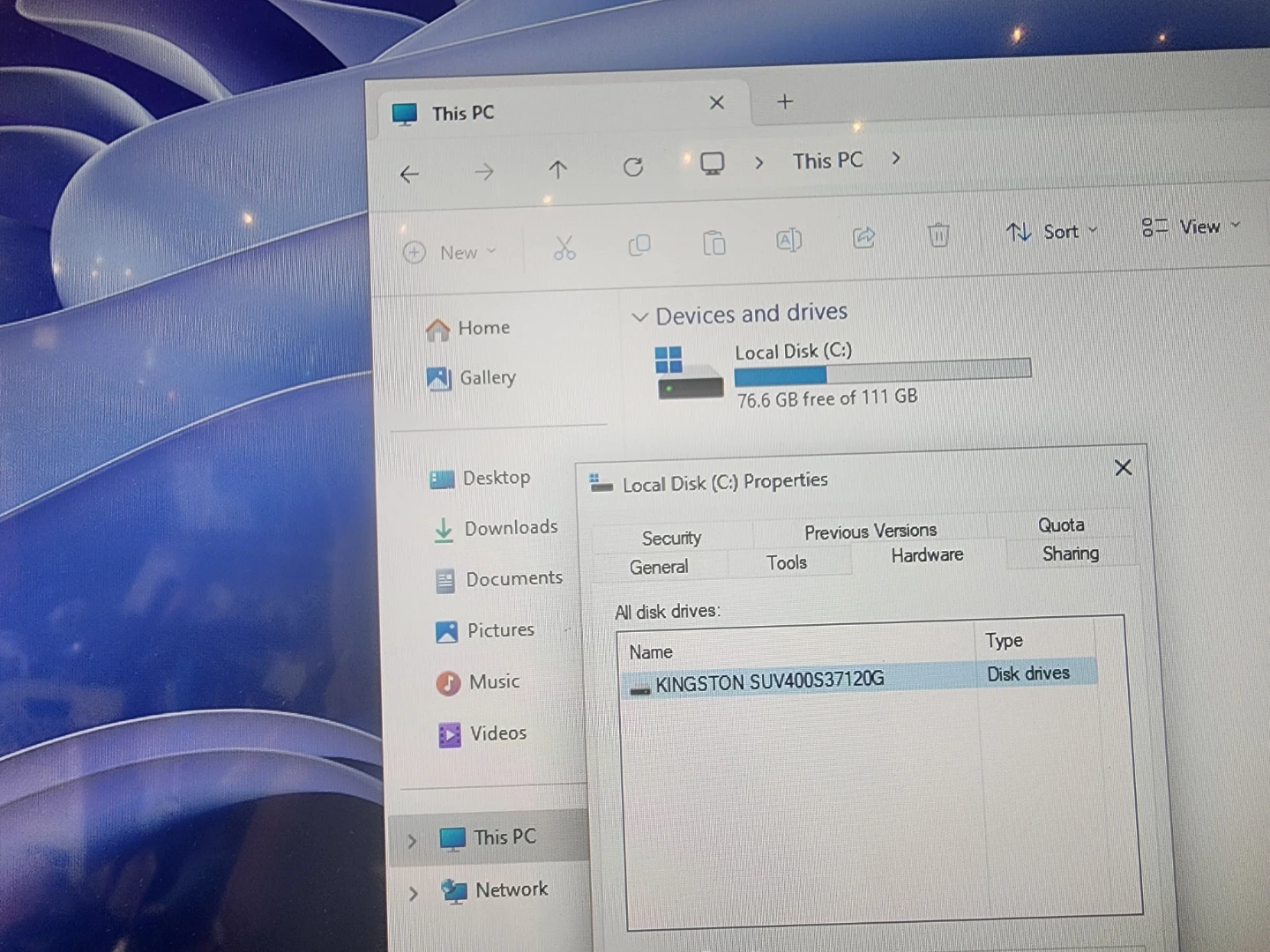Close the Local Disk (C:) Properties dialog
The image size is (1270, 952).
tap(1123, 467)
